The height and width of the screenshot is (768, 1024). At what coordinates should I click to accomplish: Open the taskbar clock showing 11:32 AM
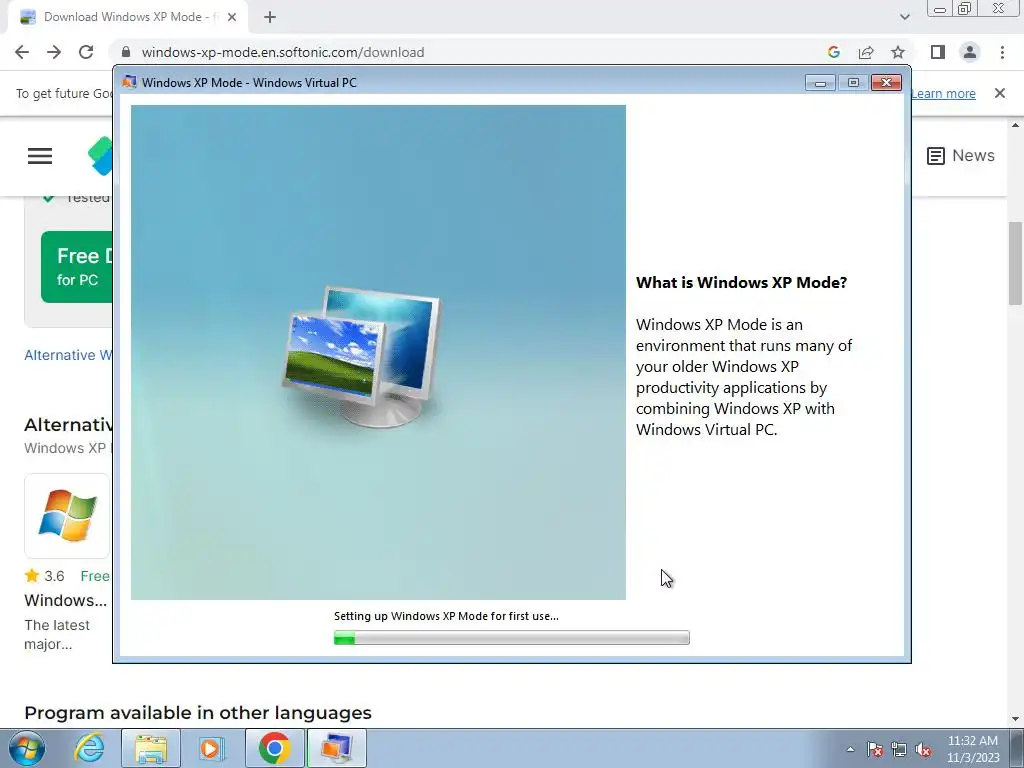tap(973, 749)
